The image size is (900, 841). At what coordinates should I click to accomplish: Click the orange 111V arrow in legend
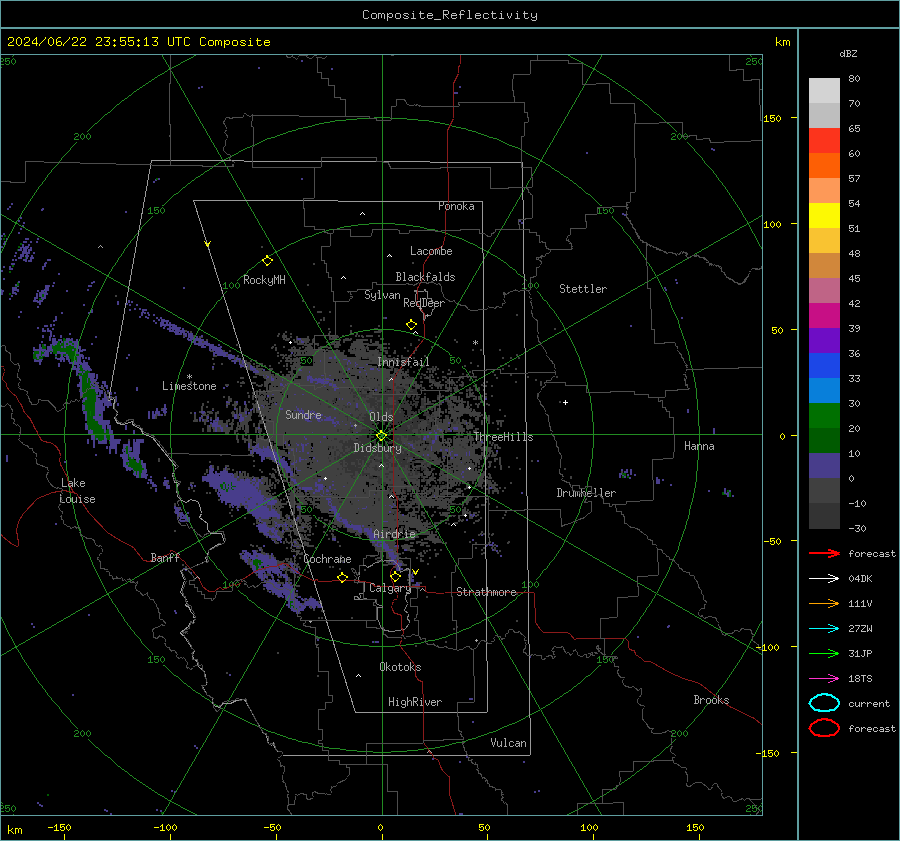coord(824,603)
